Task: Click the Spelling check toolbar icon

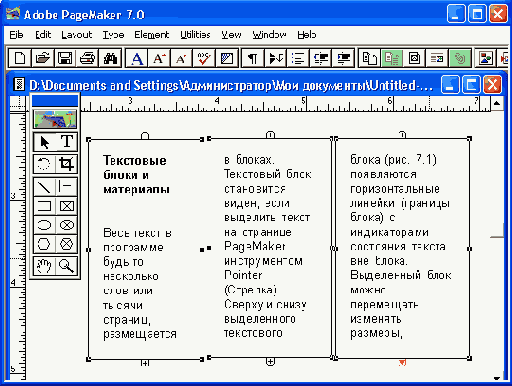Action: pos(204,58)
